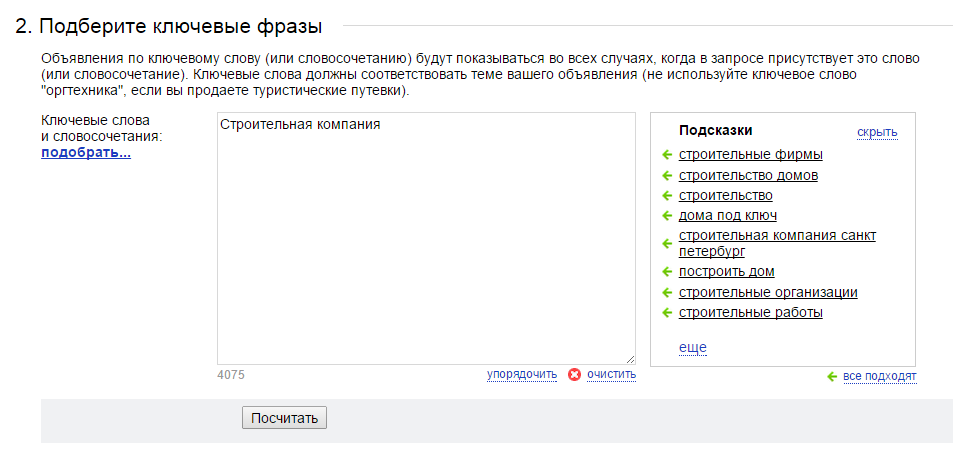Image resolution: width=953 pixels, height=461 pixels.
Task: Click the red clear icon near очистить
Action: click(574, 375)
